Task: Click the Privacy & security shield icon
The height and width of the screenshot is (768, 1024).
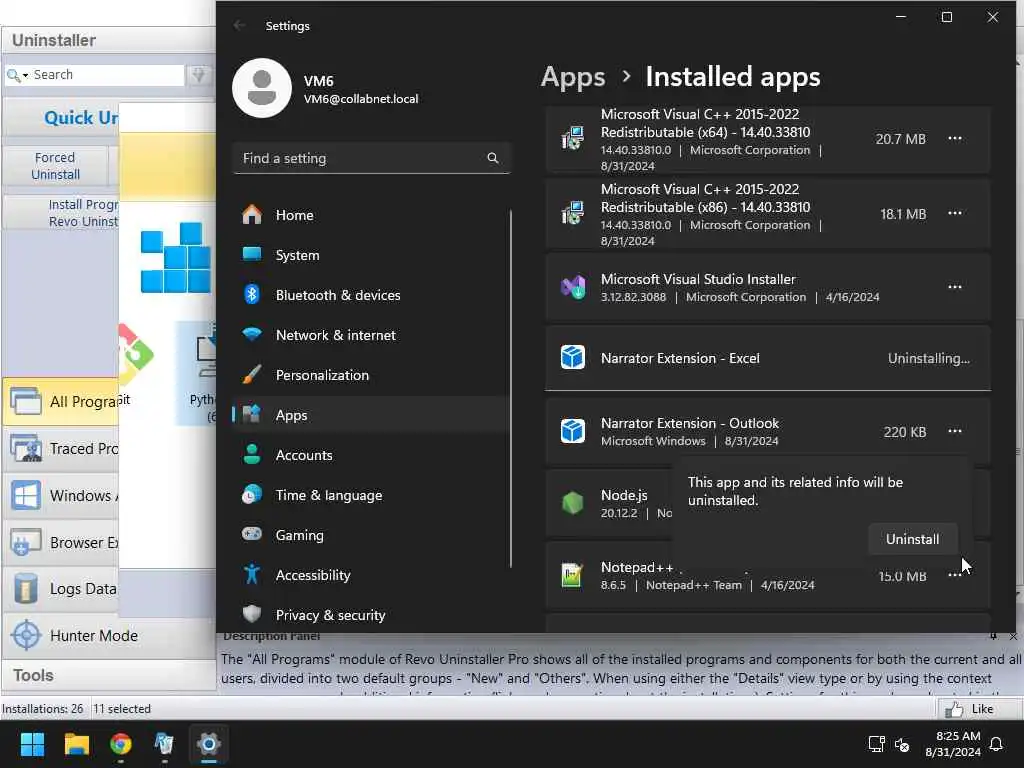Action: coord(252,615)
